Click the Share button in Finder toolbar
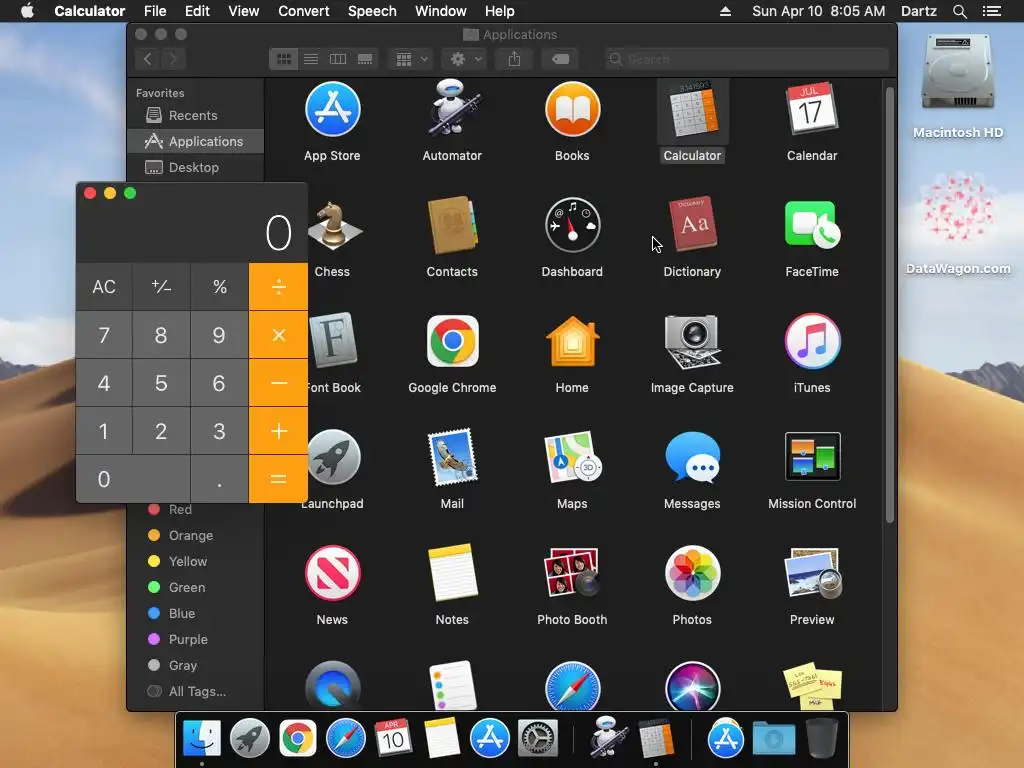 (x=514, y=59)
